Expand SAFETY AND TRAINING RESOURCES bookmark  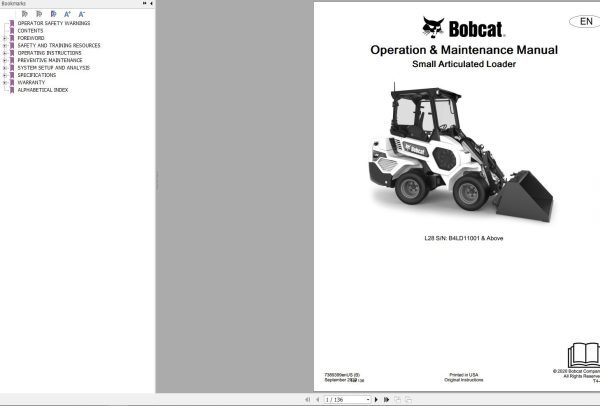[5, 46]
